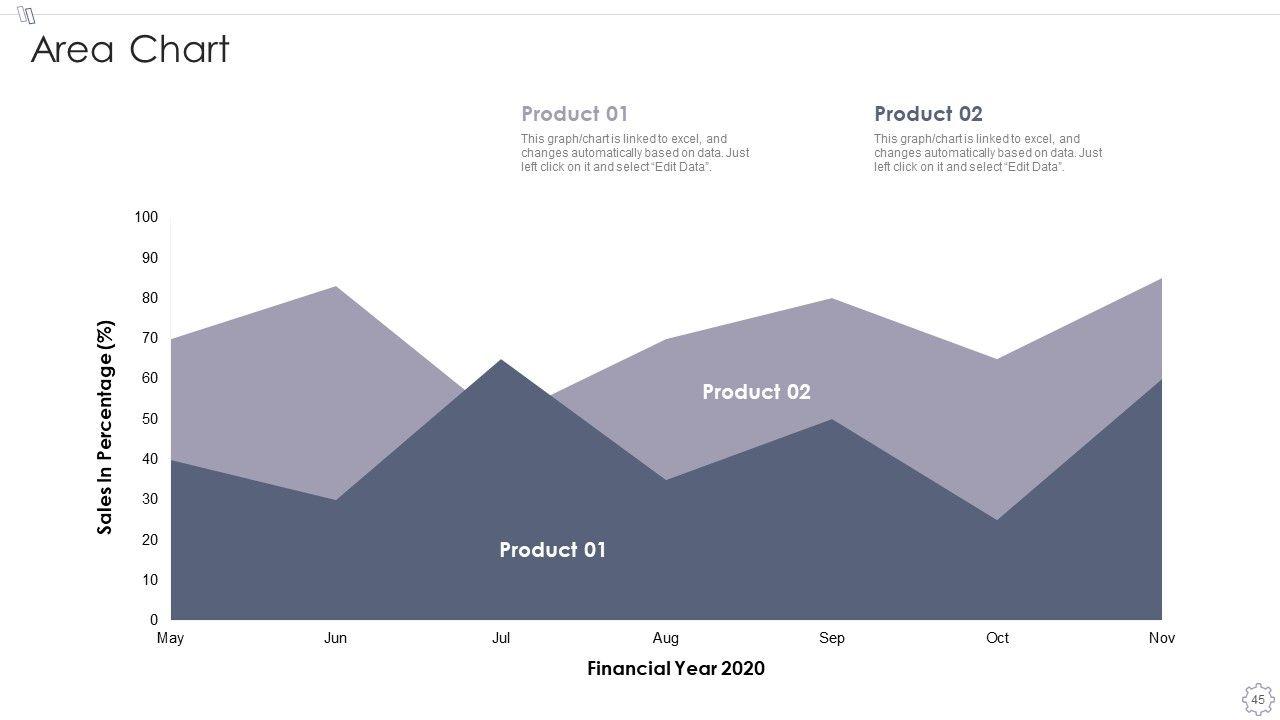
Task: Click the Jun label on the horizontal axis
Action: (x=336, y=638)
